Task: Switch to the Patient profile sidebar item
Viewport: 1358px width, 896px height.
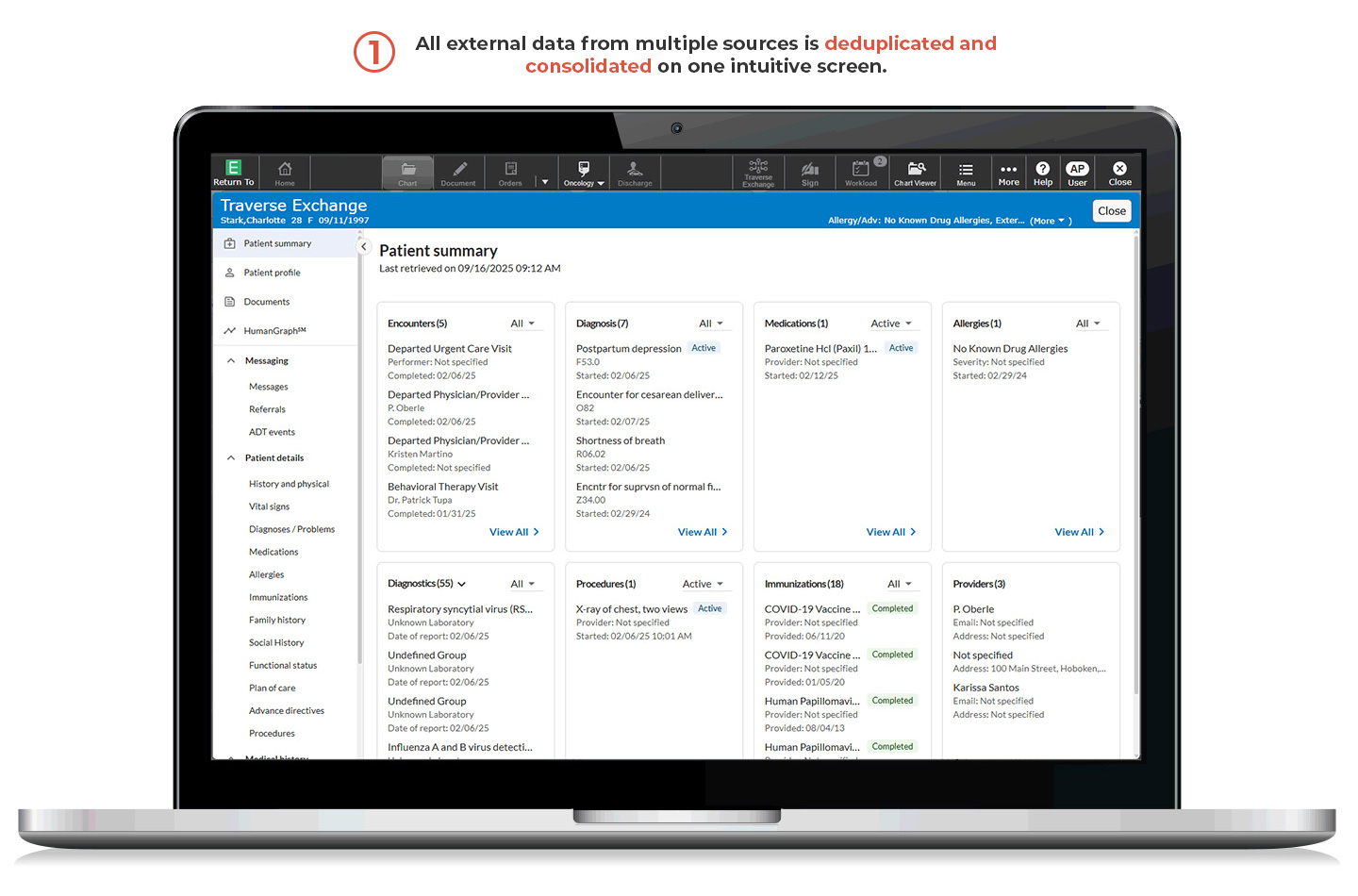Action: (273, 272)
